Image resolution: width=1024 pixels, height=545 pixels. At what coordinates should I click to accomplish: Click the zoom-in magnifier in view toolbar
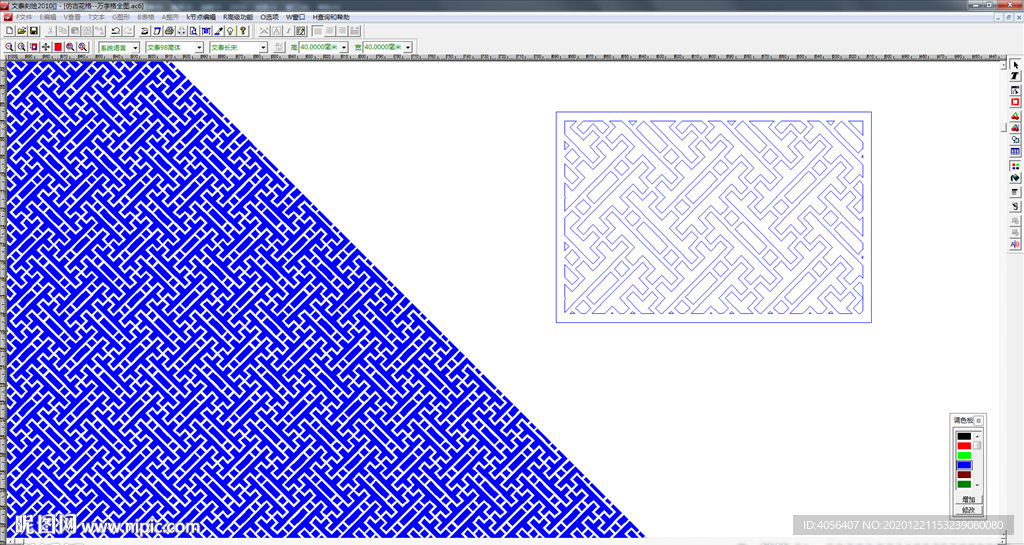tap(9, 47)
